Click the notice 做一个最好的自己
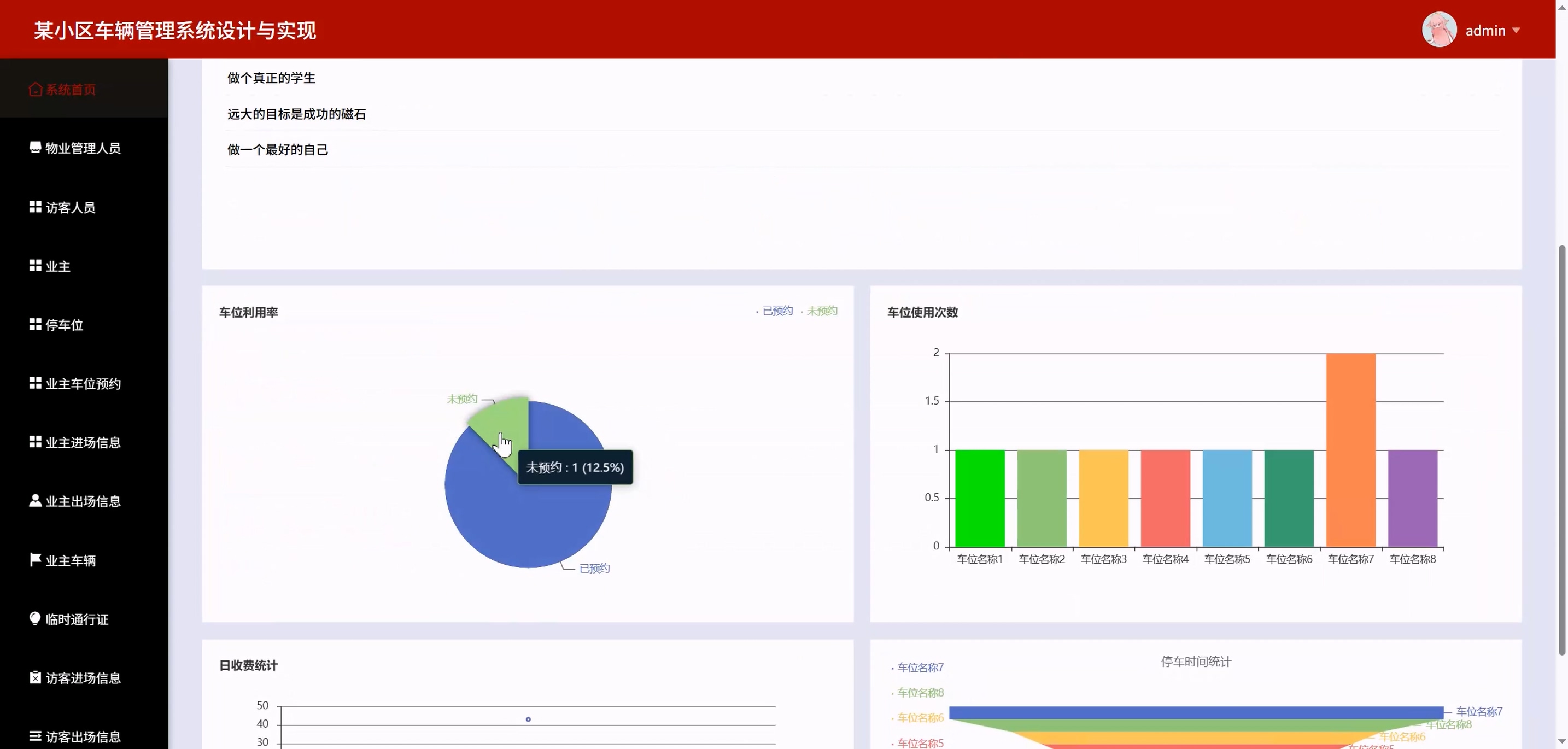This screenshot has height=749, width=1568. 278,150
